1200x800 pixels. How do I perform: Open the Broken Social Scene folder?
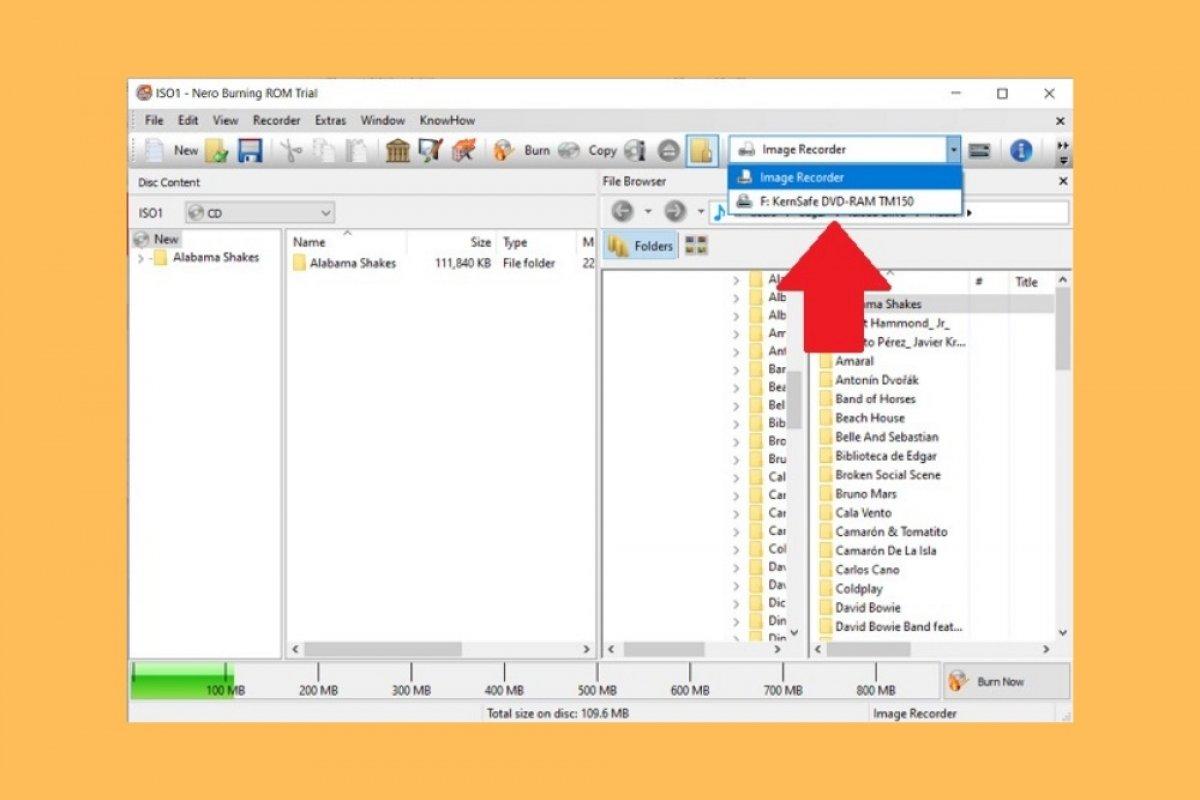click(880, 475)
